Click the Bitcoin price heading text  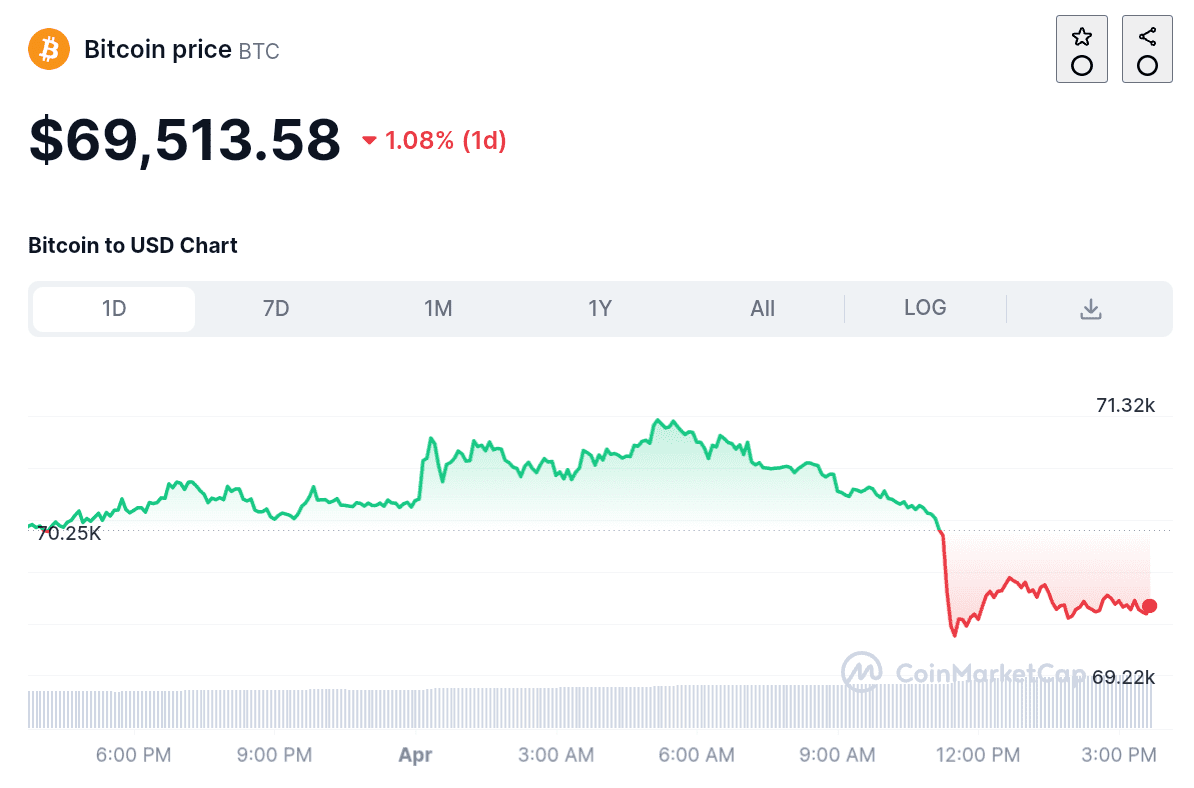pos(158,49)
